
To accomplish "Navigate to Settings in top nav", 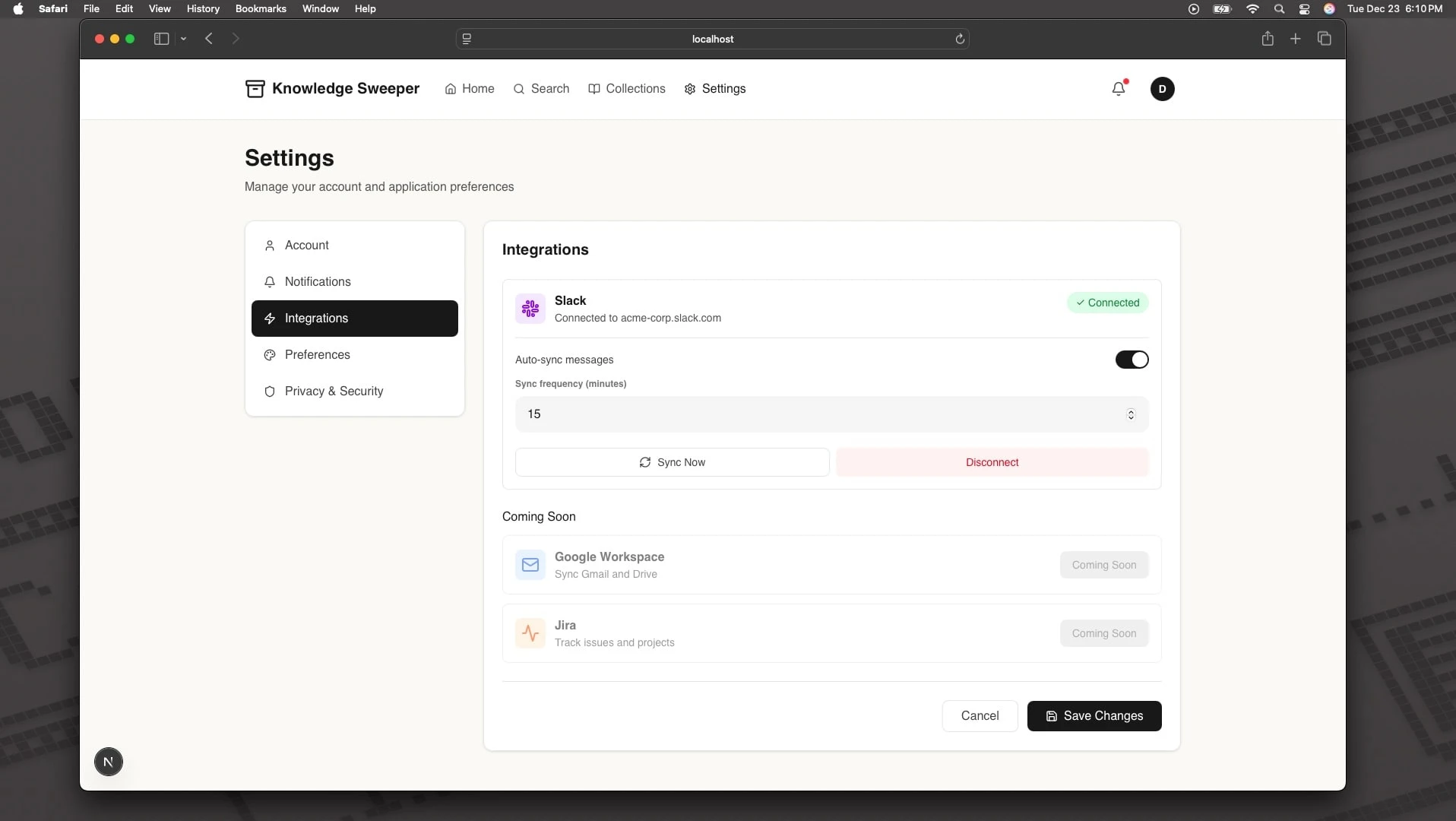I will pos(715,89).
